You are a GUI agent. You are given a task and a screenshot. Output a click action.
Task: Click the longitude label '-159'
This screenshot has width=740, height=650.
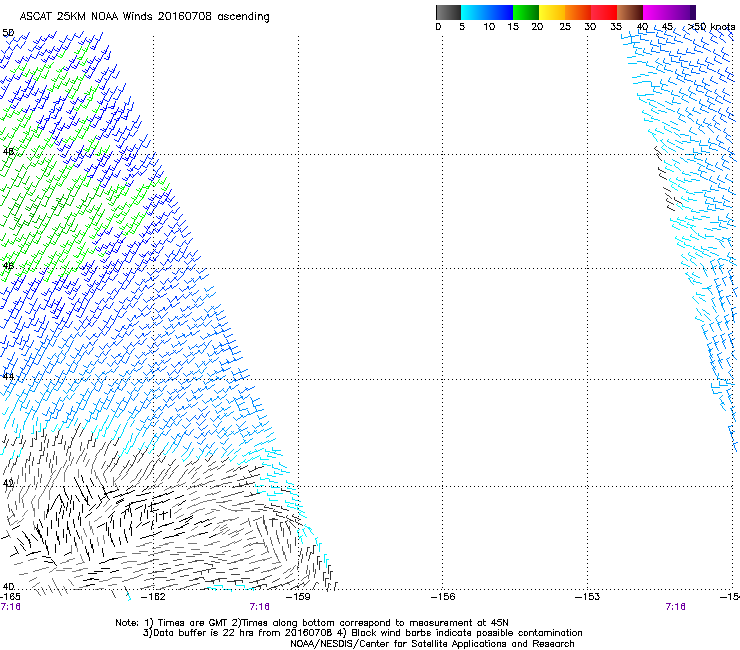[x=298, y=597]
